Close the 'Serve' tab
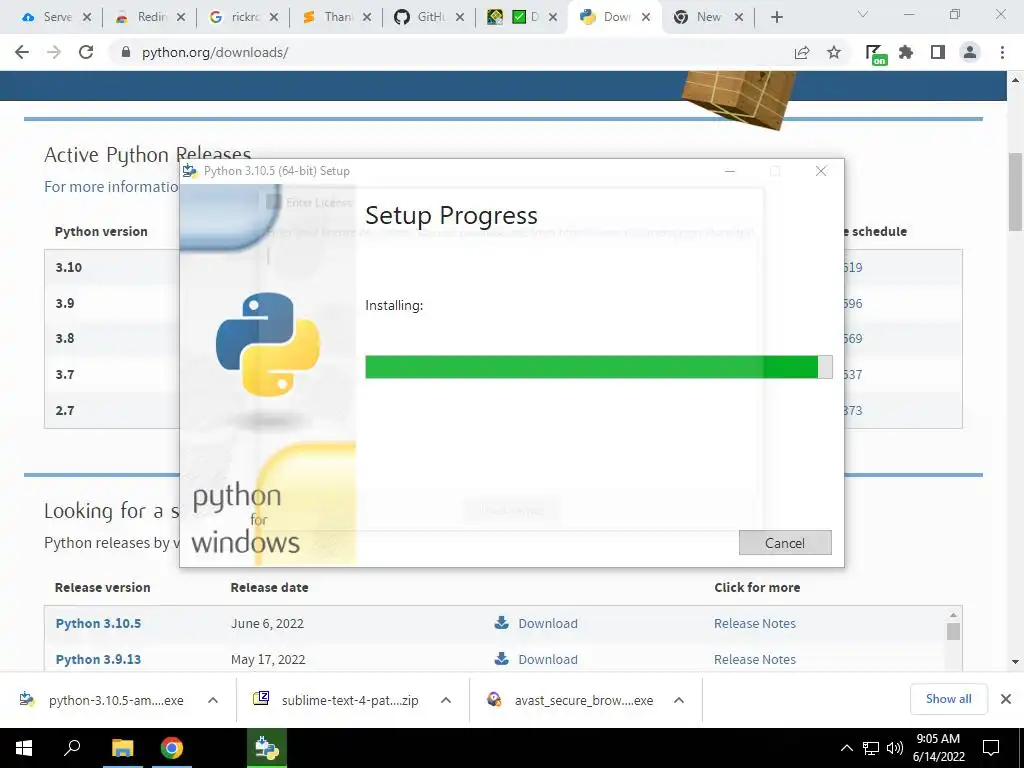Image resolution: width=1024 pixels, height=768 pixels. 86,18
